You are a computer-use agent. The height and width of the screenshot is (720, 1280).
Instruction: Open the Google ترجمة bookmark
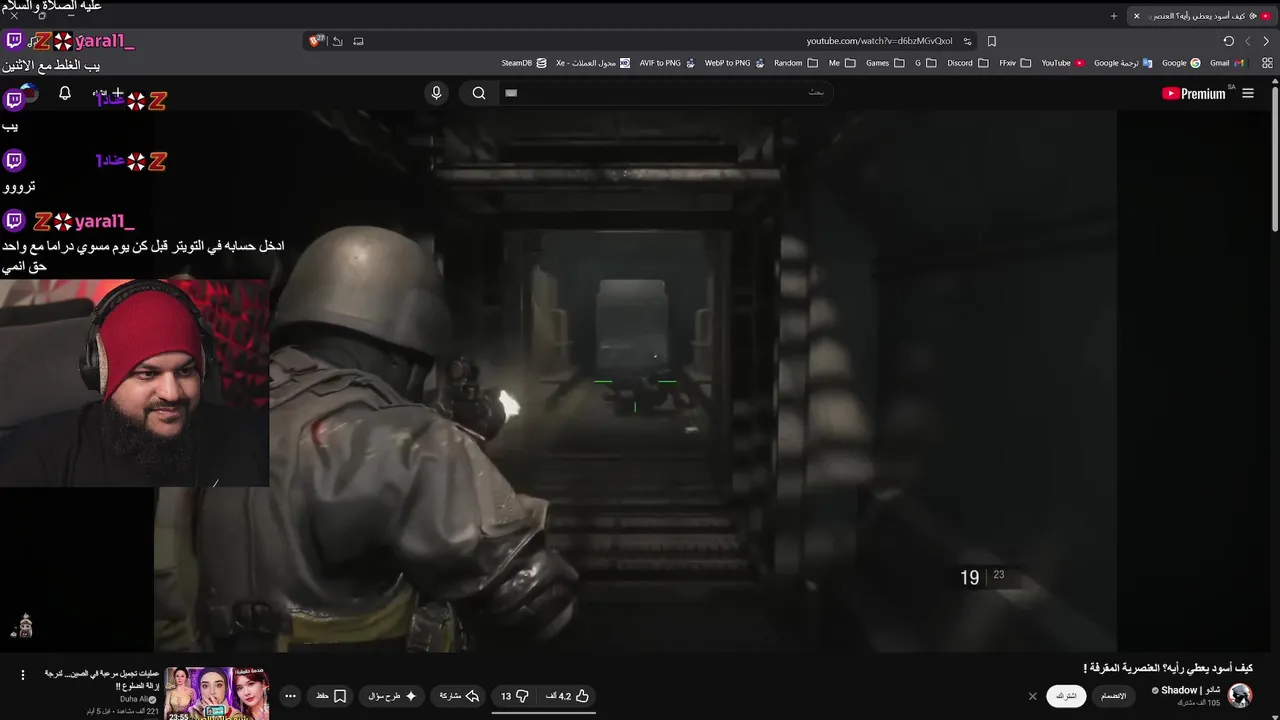[x=1123, y=63]
